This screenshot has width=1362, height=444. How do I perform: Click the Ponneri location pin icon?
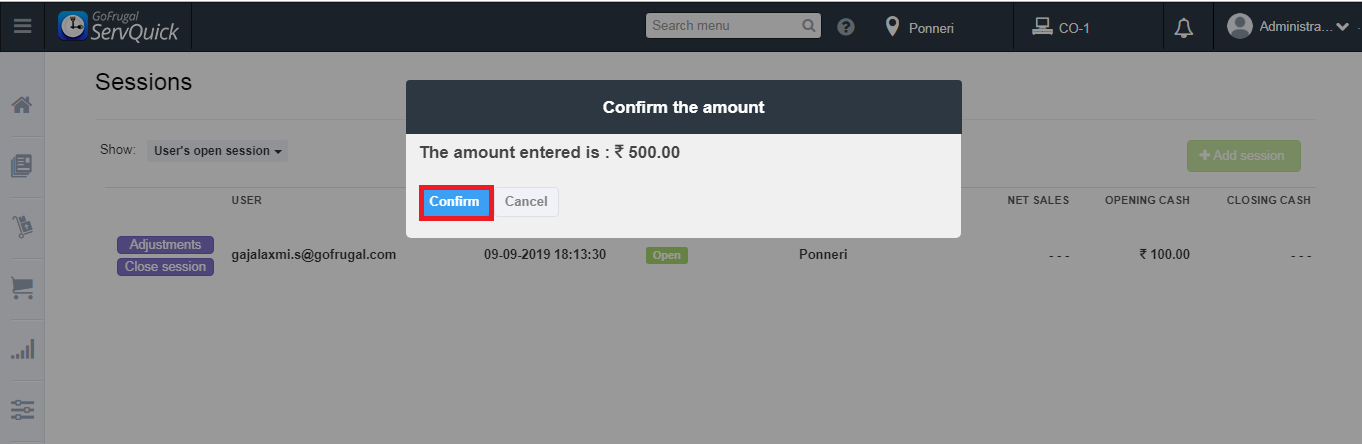point(893,27)
